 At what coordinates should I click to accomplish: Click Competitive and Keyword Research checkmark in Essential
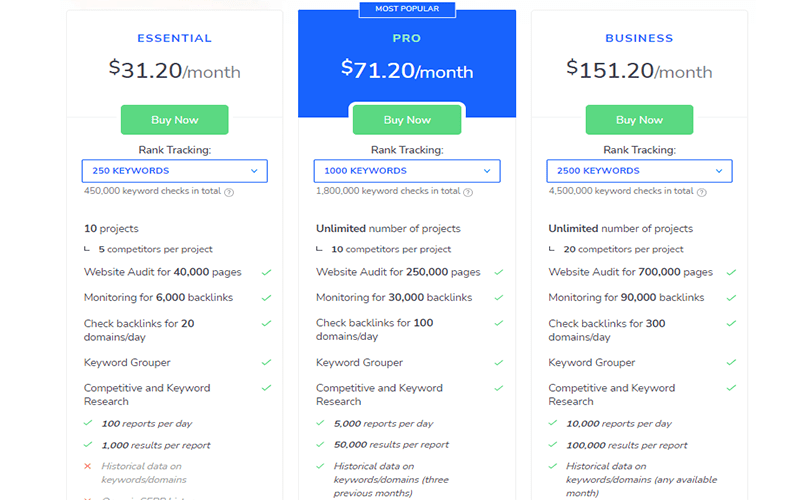266,388
